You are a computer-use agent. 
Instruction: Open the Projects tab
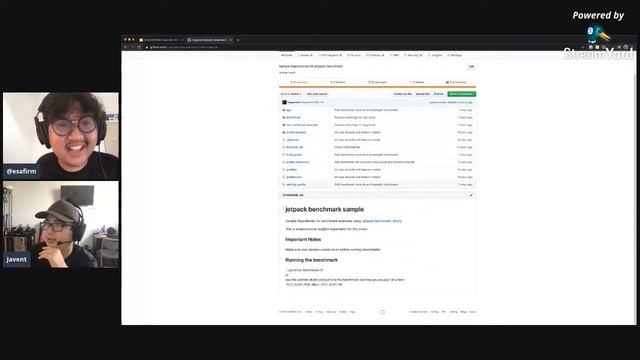click(376, 55)
